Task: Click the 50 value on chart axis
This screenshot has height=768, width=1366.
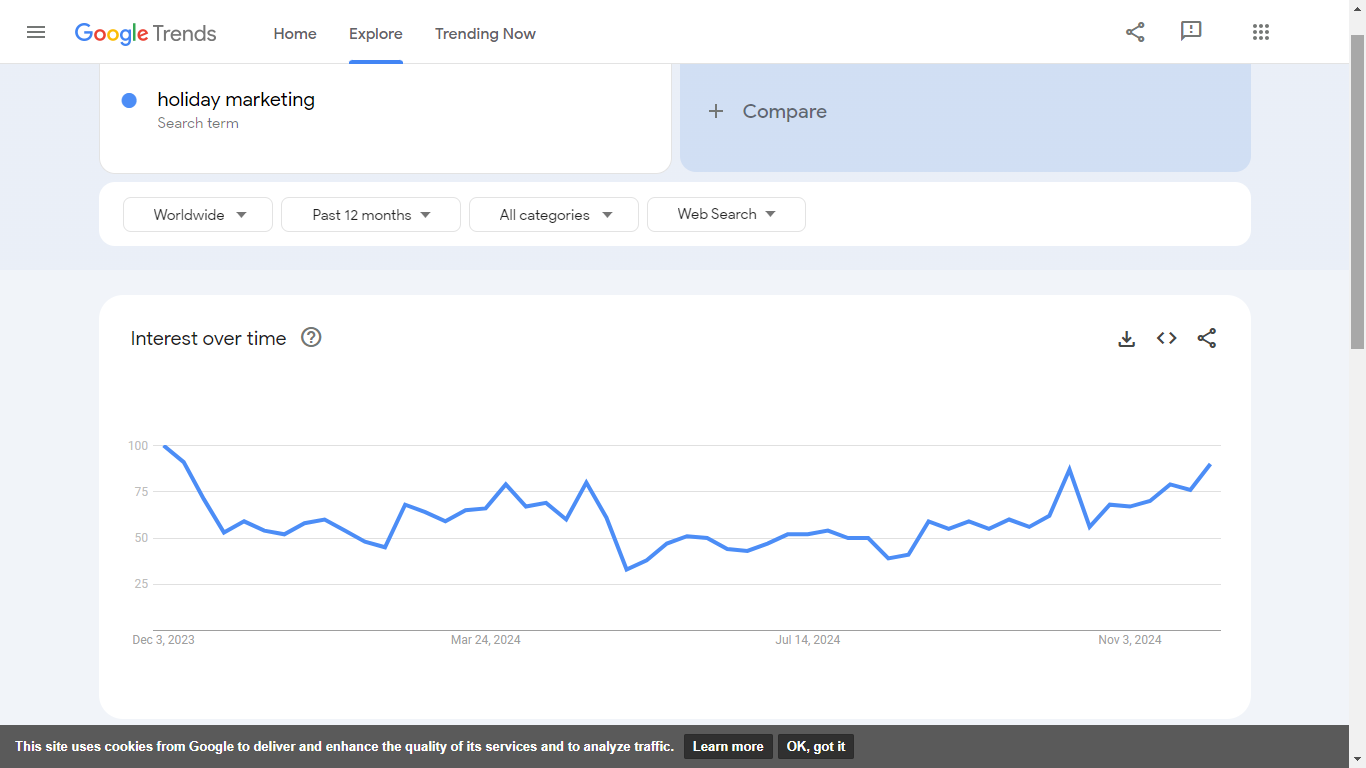Action: pos(141,538)
